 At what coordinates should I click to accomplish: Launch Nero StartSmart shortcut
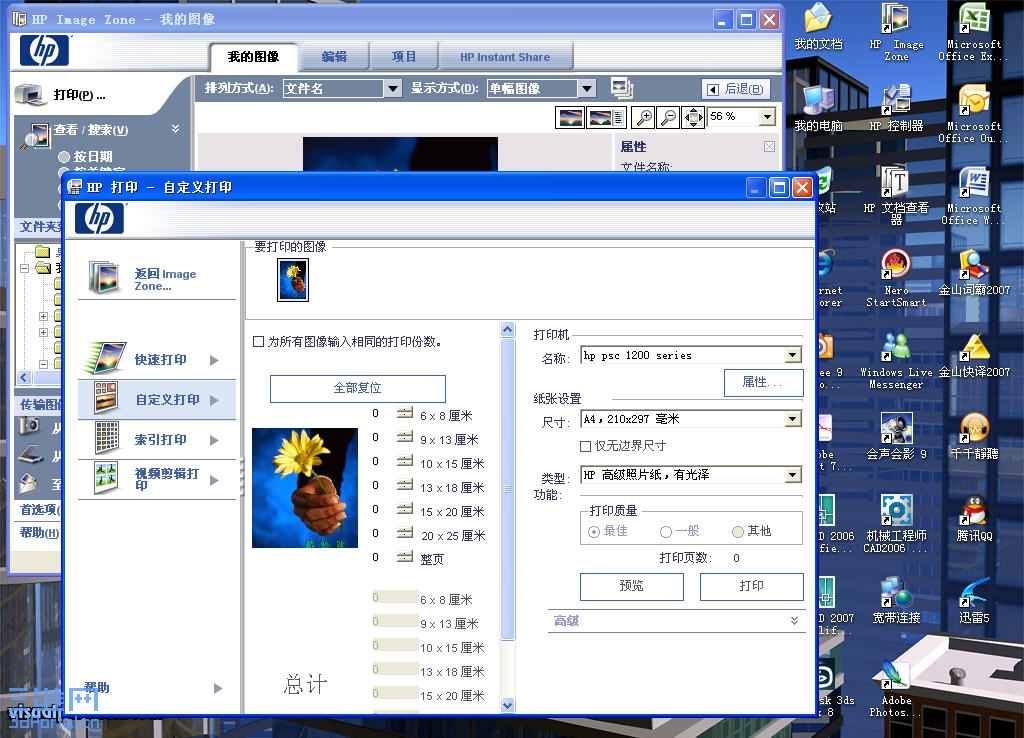(x=896, y=278)
